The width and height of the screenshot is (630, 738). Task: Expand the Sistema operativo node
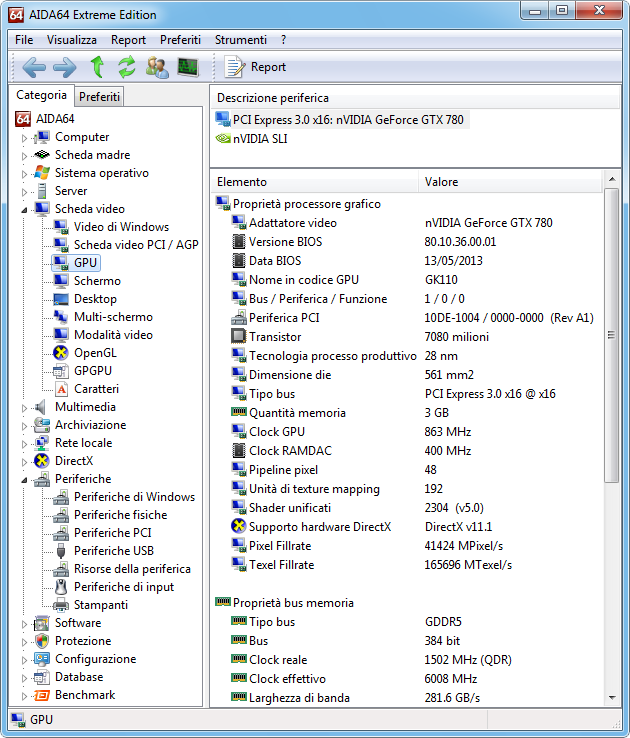coord(24,174)
